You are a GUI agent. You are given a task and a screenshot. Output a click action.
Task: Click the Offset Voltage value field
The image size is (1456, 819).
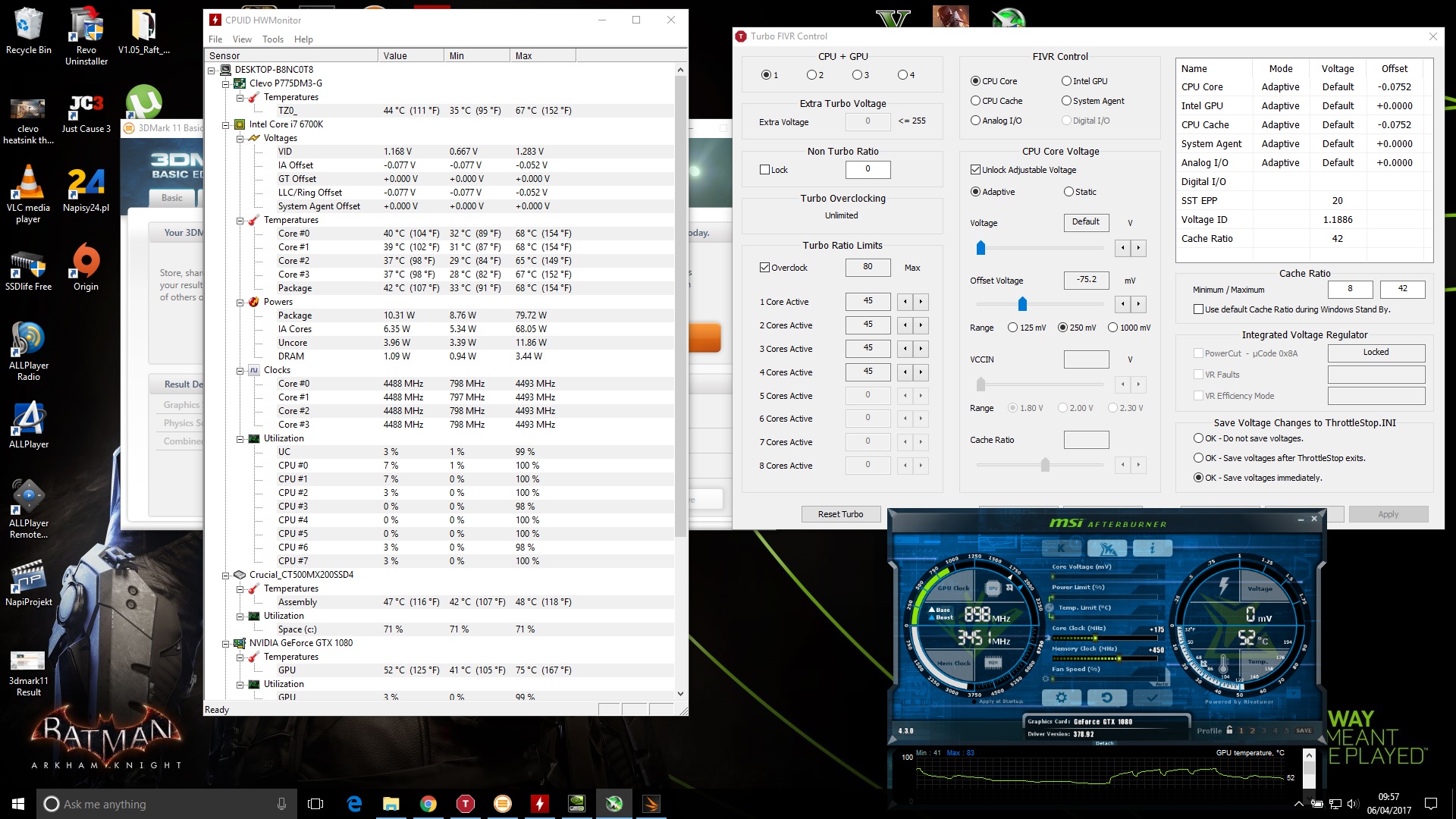pyautogui.click(x=1086, y=280)
